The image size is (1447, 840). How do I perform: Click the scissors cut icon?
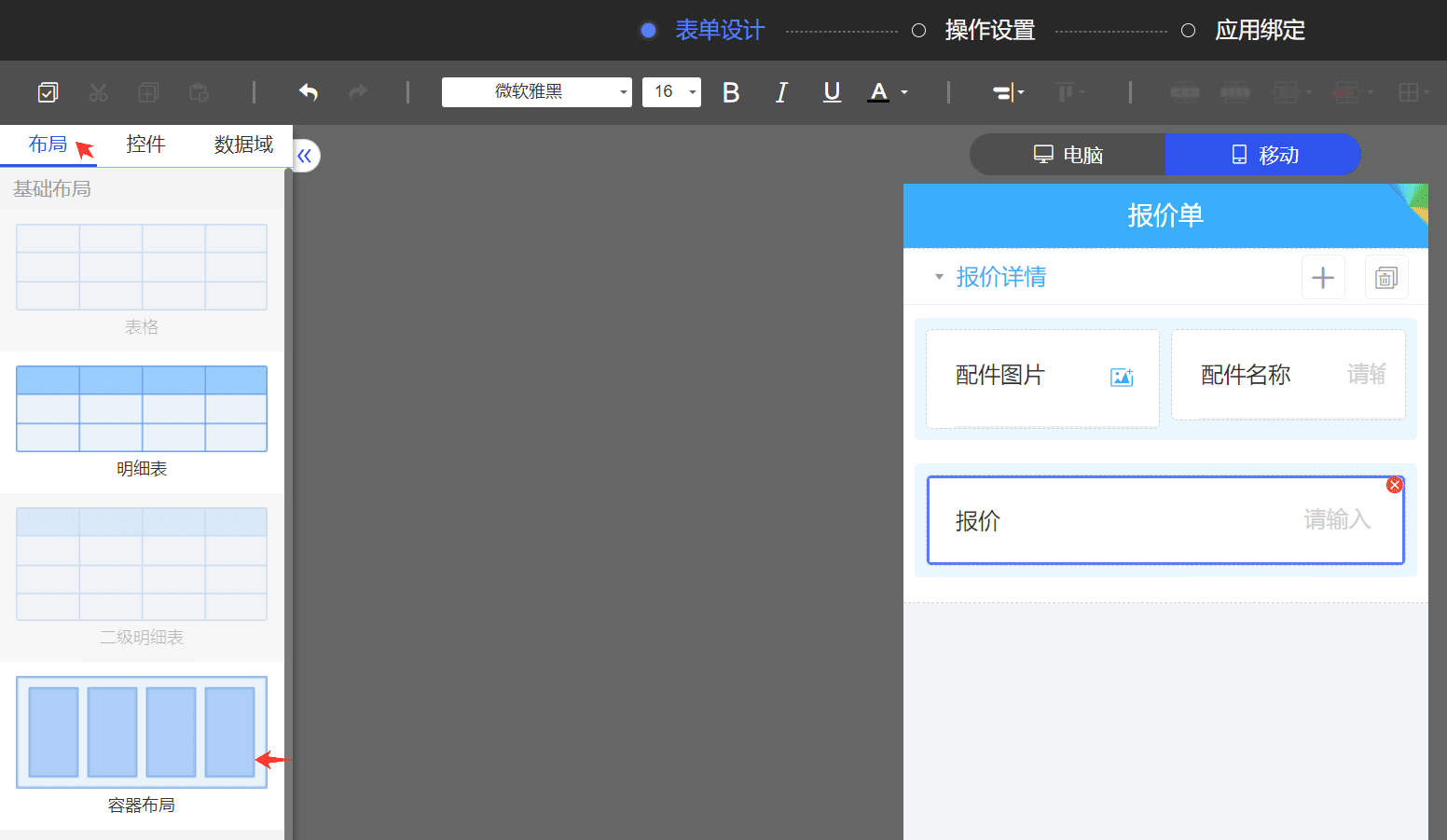click(x=98, y=91)
